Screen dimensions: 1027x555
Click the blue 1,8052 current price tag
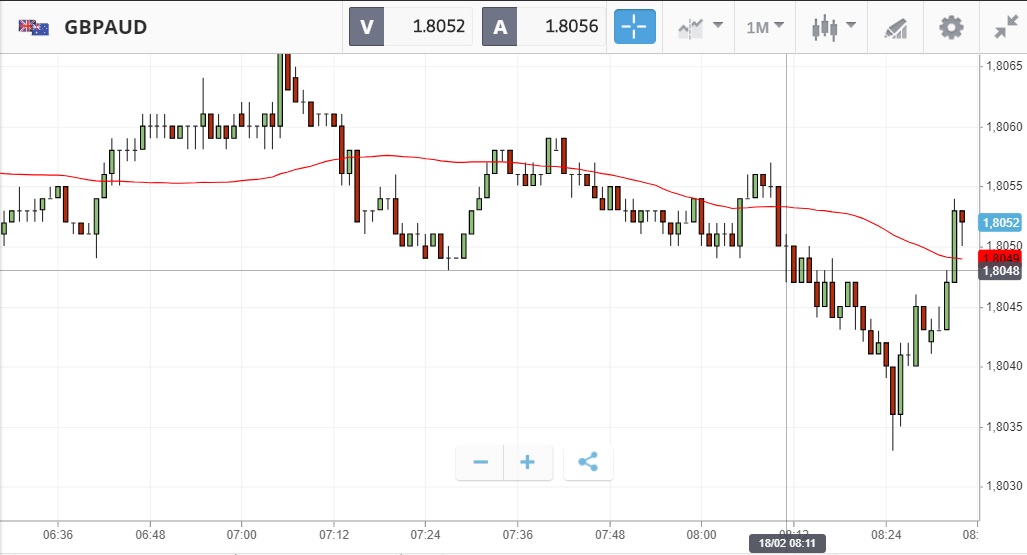point(1001,223)
